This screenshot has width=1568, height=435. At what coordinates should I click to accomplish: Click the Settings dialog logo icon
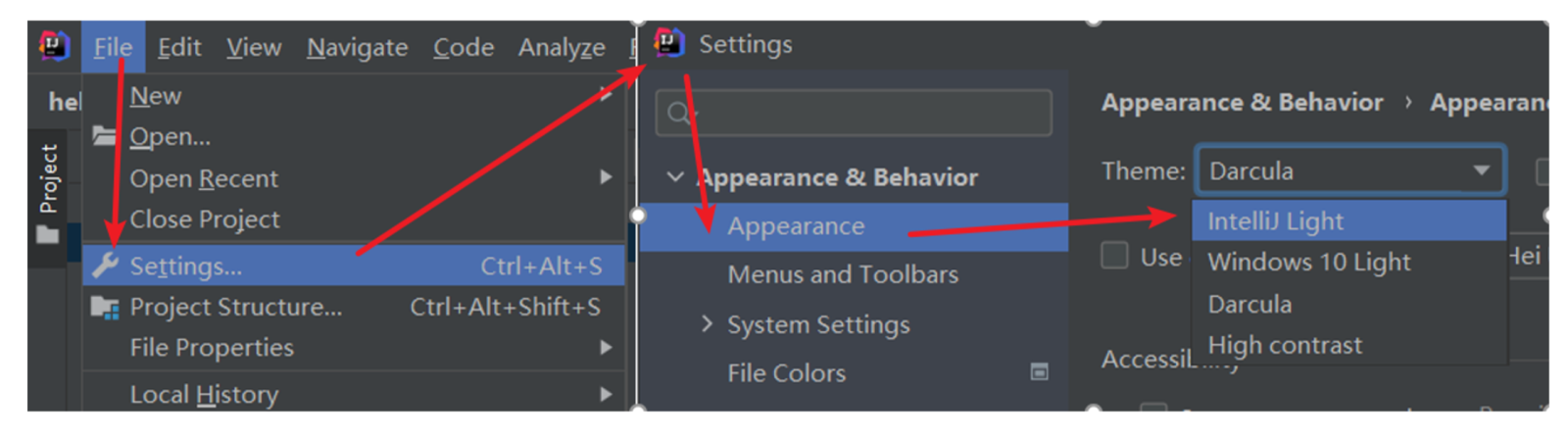(x=669, y=42)
